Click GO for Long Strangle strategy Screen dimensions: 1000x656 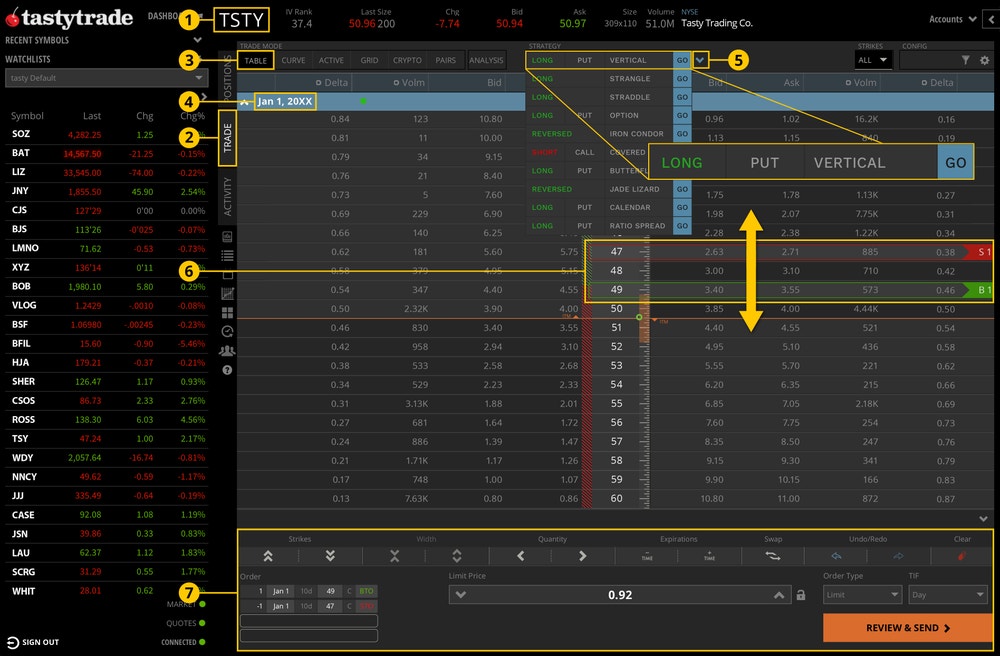click(682, 78)
